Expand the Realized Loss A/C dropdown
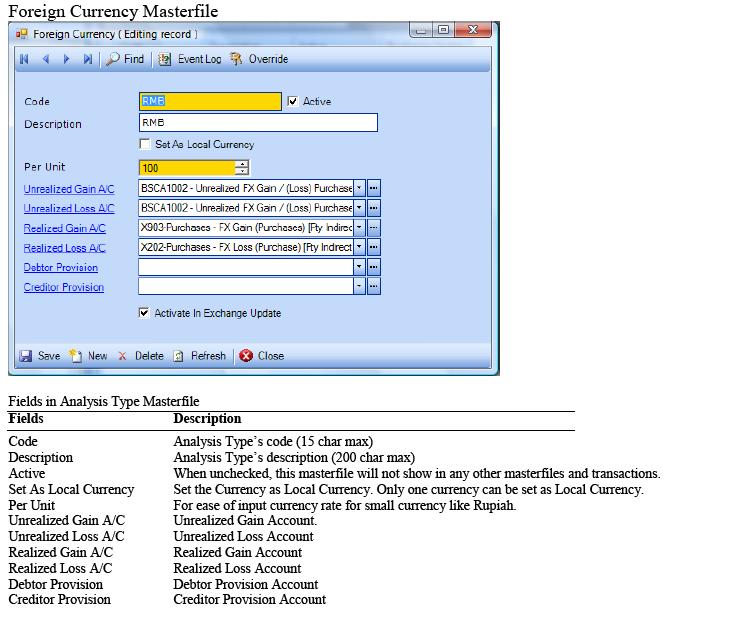Viewport: 736px width, 640px height. 359,247
